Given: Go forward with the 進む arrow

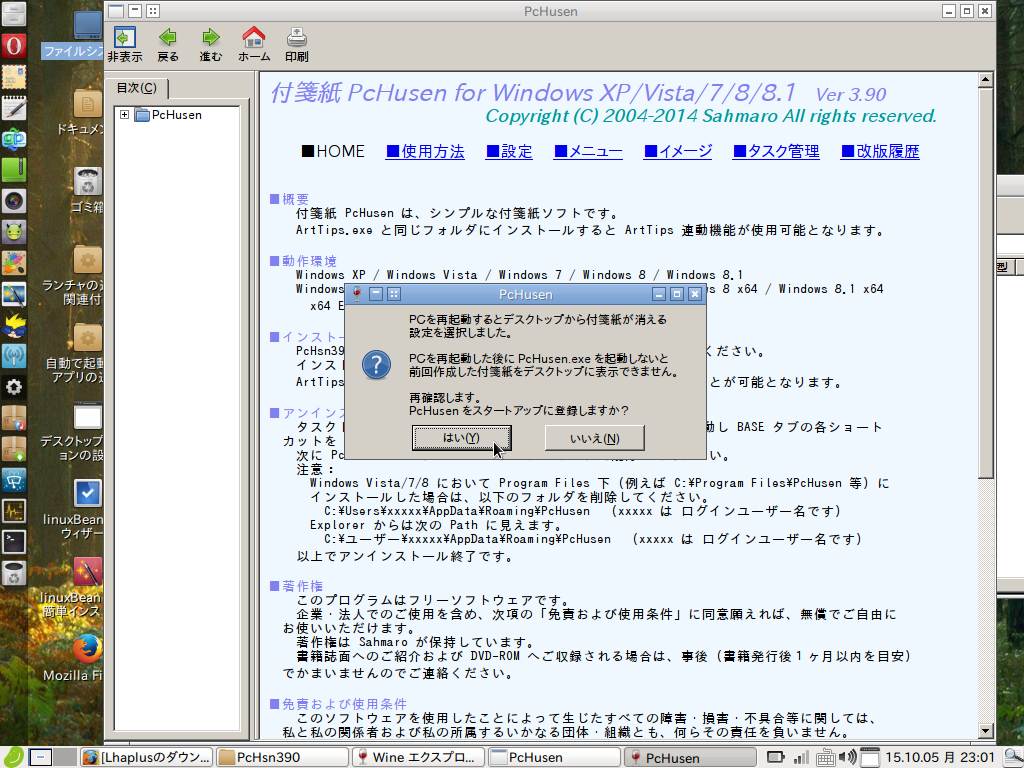Looking at the screenshot, I should pos(210,44).
